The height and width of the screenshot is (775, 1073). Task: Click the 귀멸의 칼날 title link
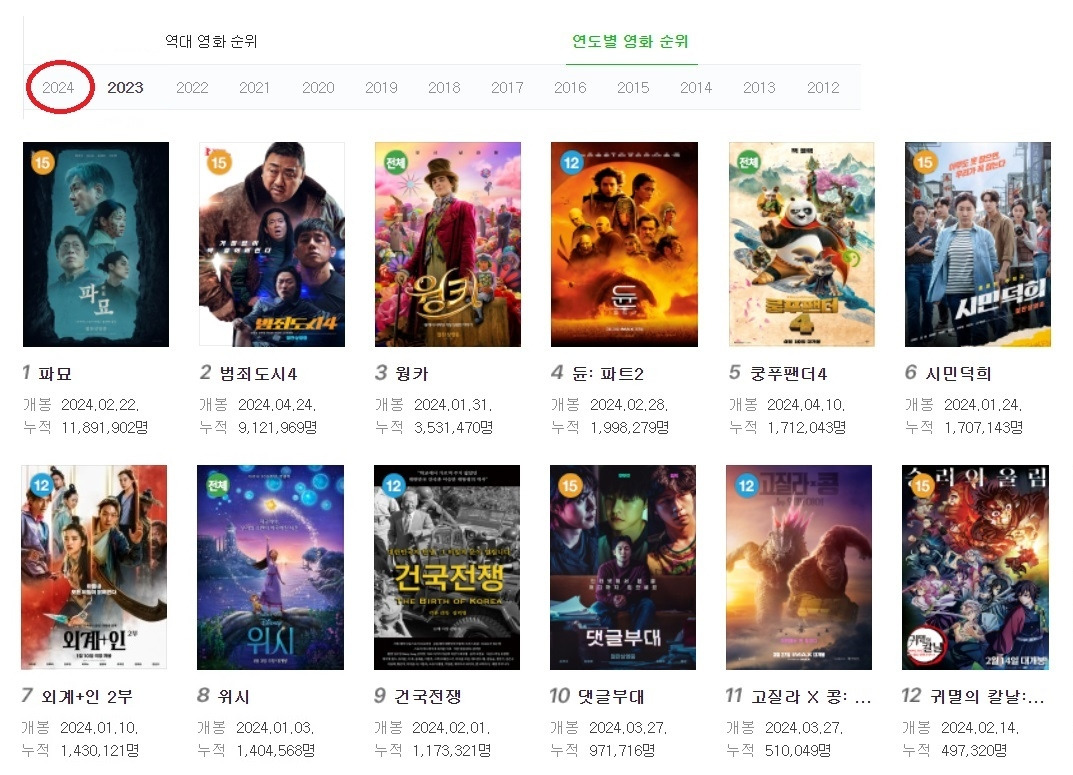[987, 697]
